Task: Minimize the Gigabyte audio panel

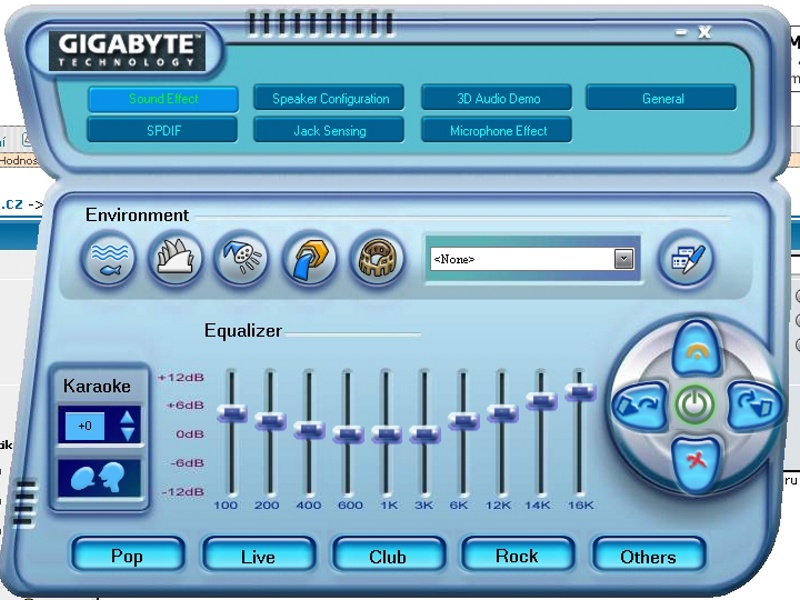Action: 681,33
